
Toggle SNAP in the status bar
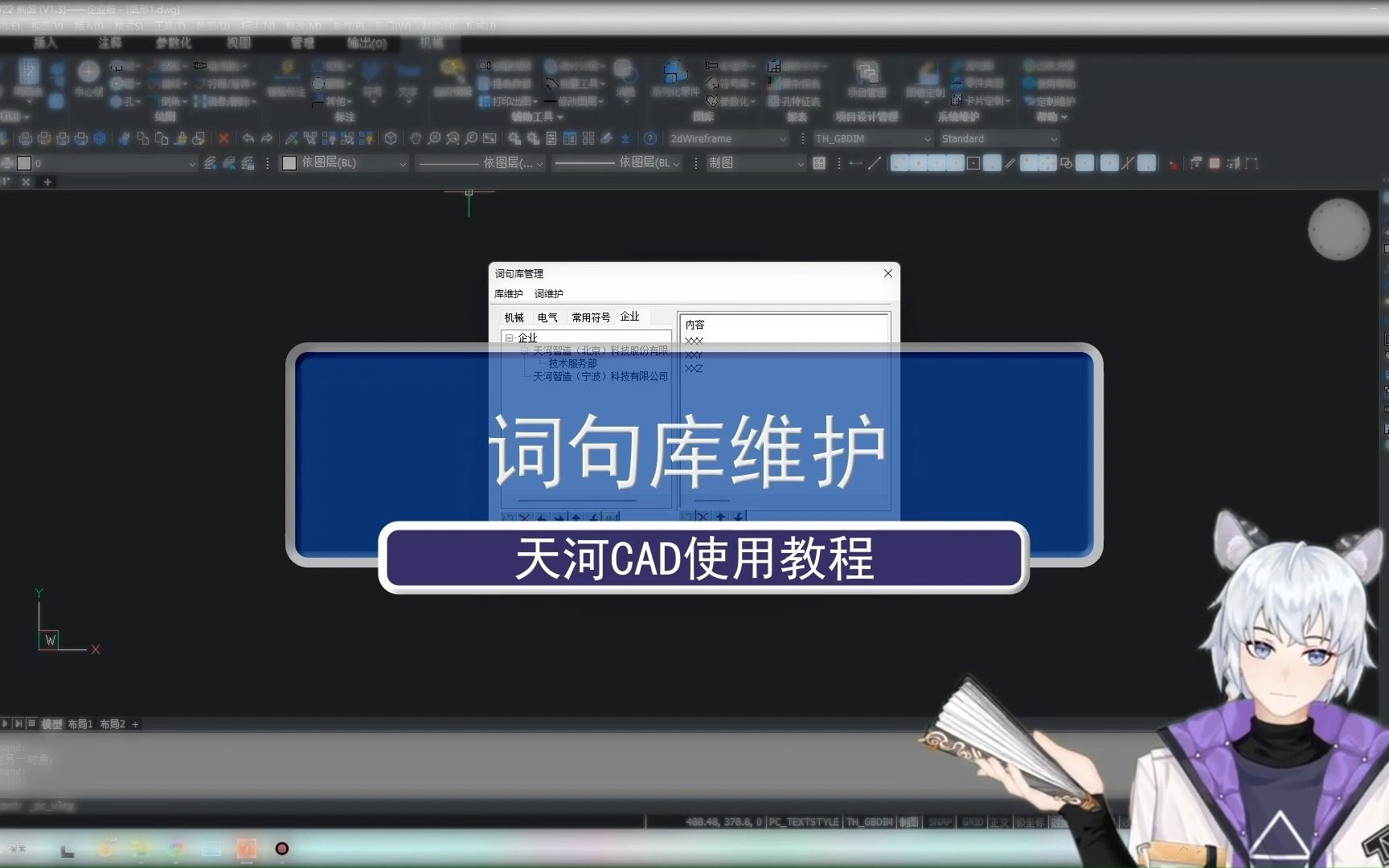coord(940,822)
